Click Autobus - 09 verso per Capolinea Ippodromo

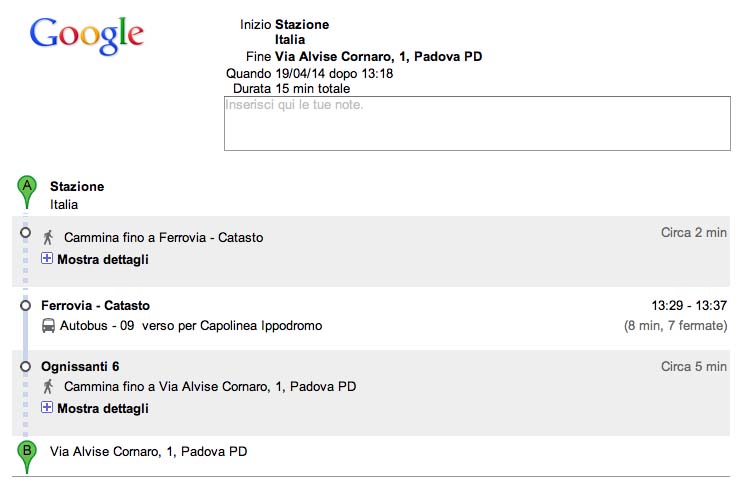191,326
